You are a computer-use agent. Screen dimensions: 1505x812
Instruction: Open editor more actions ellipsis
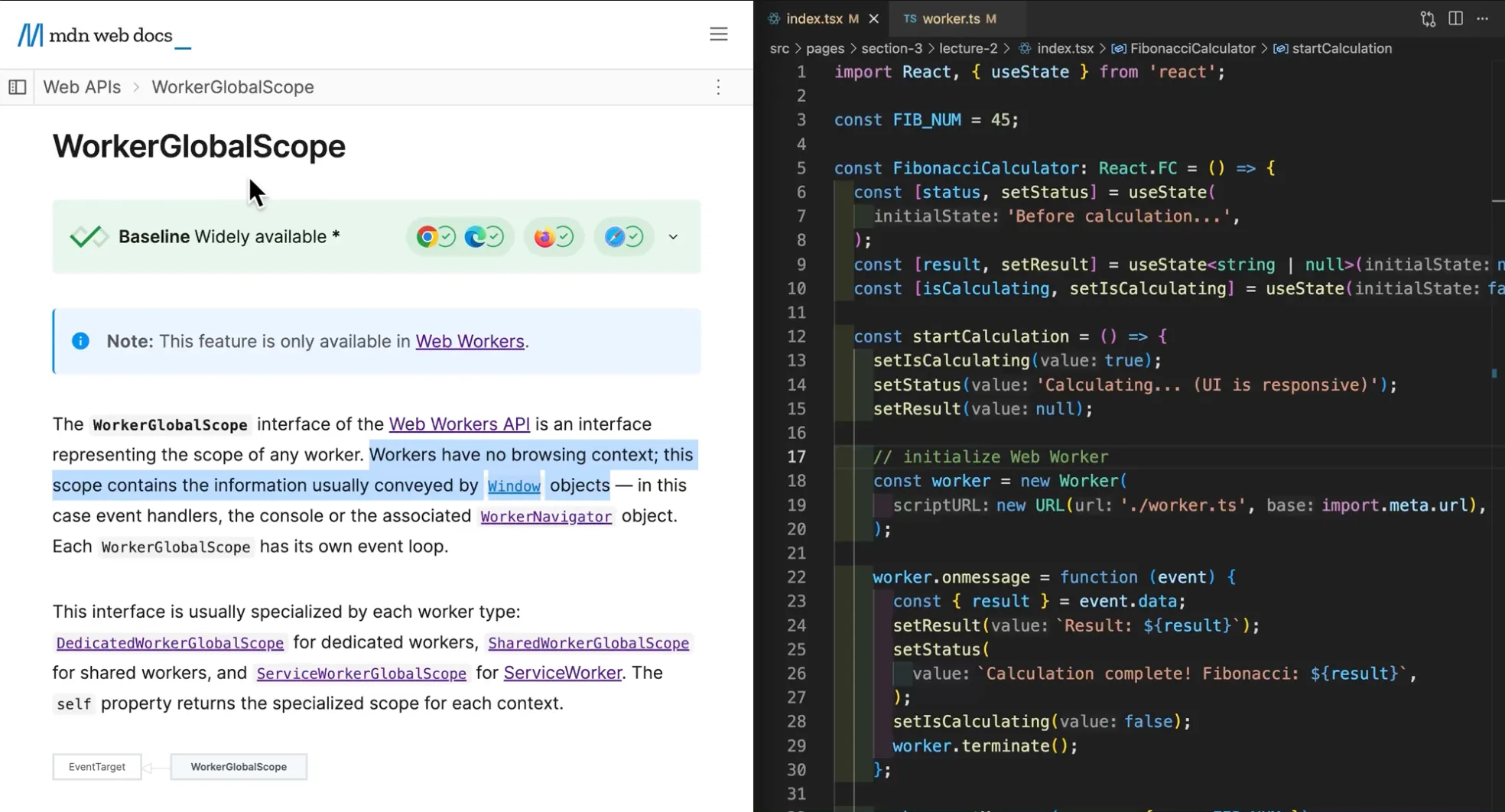(x=1482, y=18)
